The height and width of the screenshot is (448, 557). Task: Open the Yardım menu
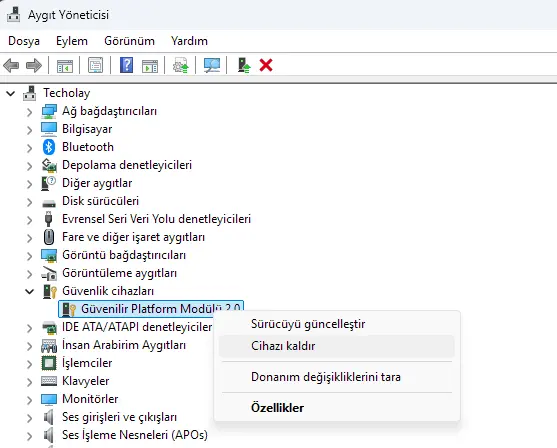[x=189, y=41]
